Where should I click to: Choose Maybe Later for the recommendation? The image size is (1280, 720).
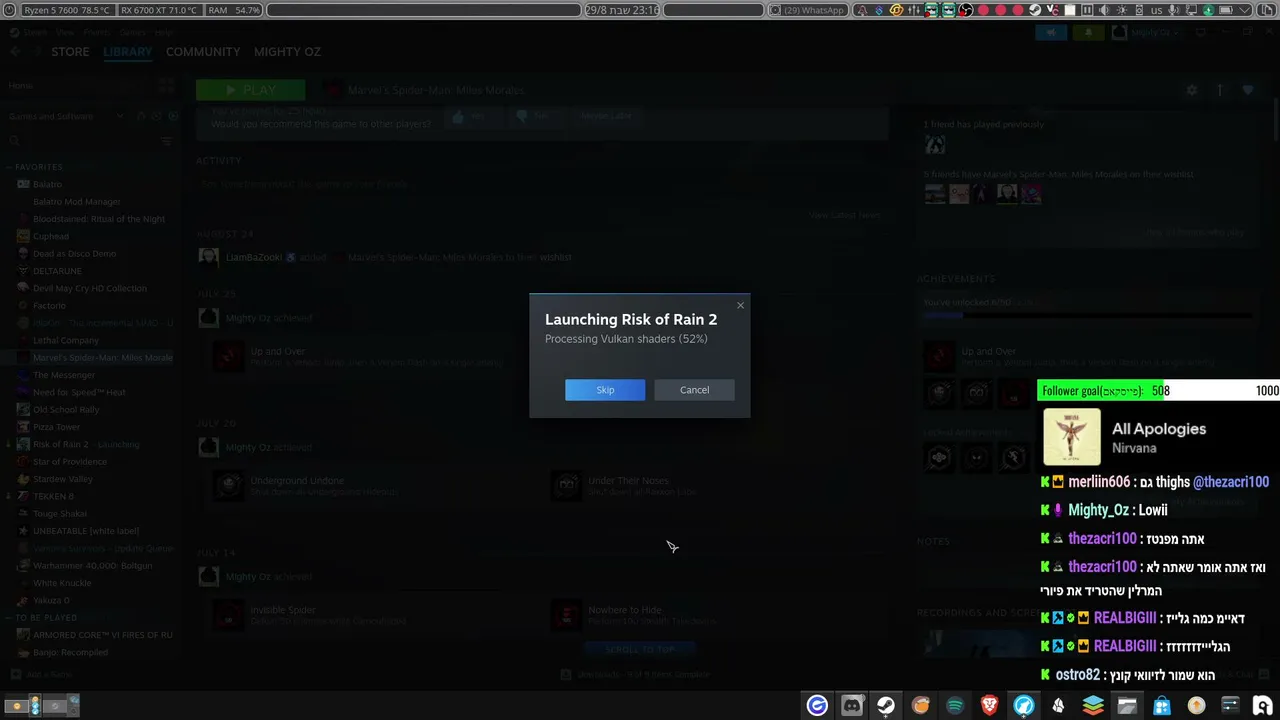tap(606, 116)
